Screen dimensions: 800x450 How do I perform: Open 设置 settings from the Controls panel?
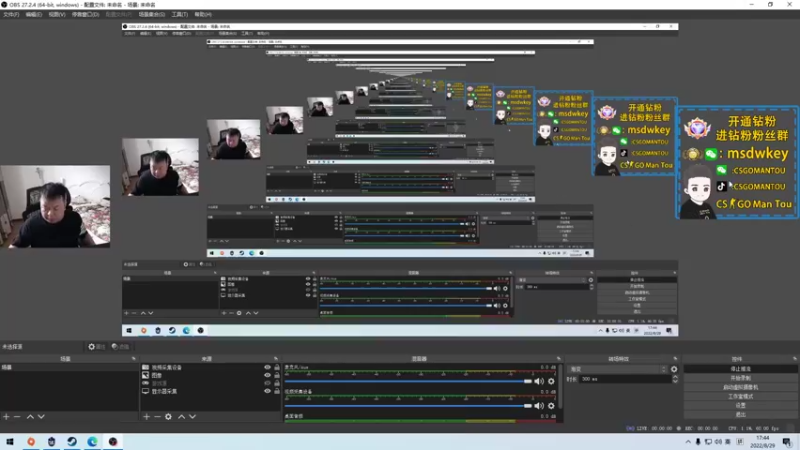coord(740,406)
